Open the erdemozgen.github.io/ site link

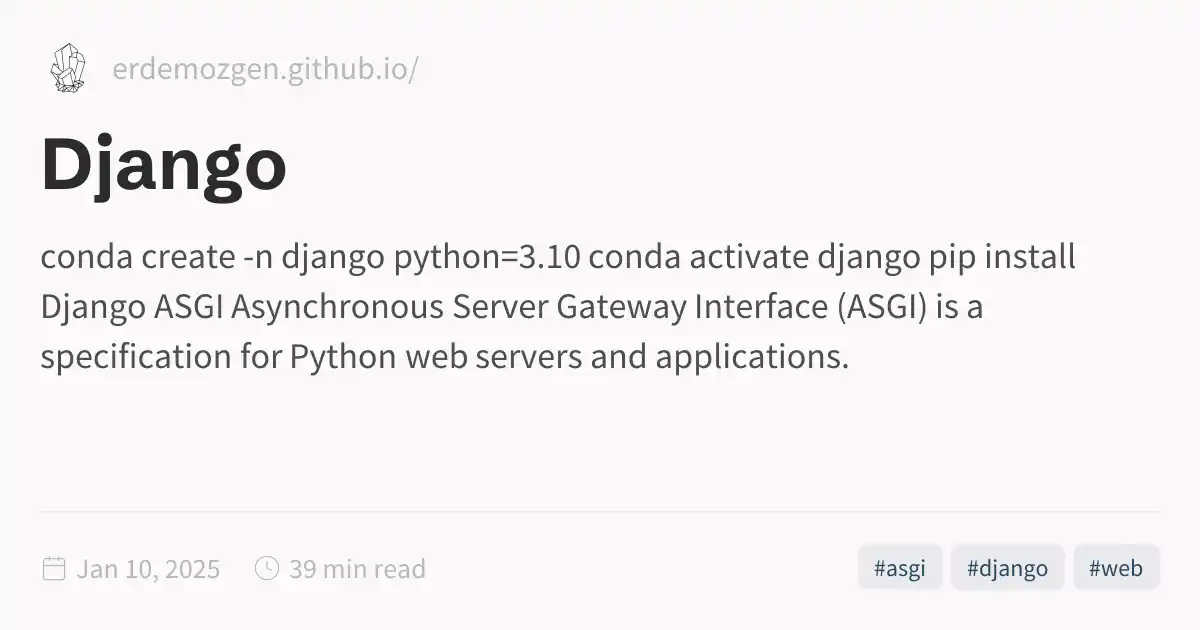tap(265, 71)
